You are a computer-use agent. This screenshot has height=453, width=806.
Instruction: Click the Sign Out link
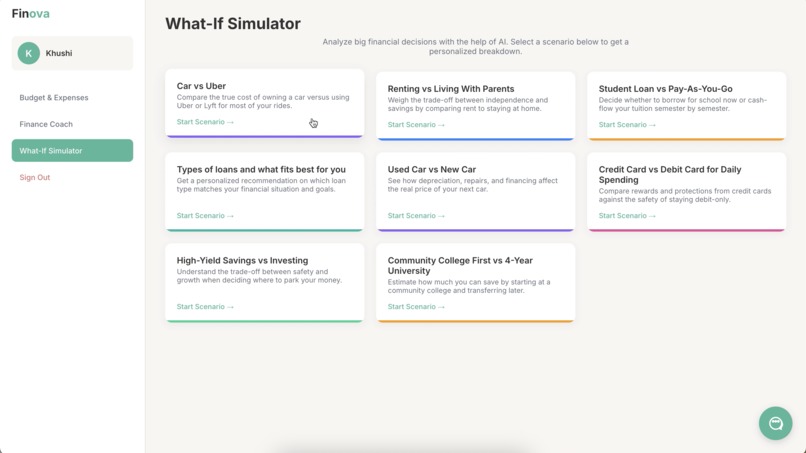point(35,177)
